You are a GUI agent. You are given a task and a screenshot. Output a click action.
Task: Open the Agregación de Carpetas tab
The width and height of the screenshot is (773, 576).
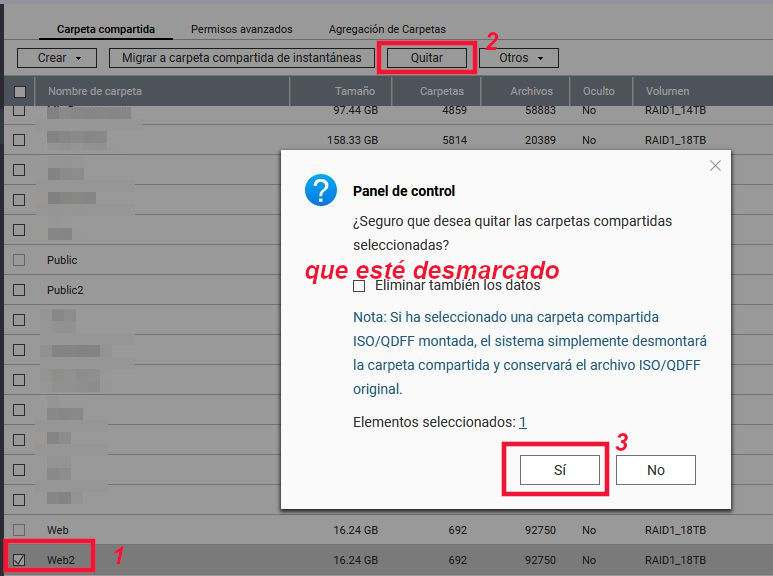pyautogui.click(x=387, y=30)
